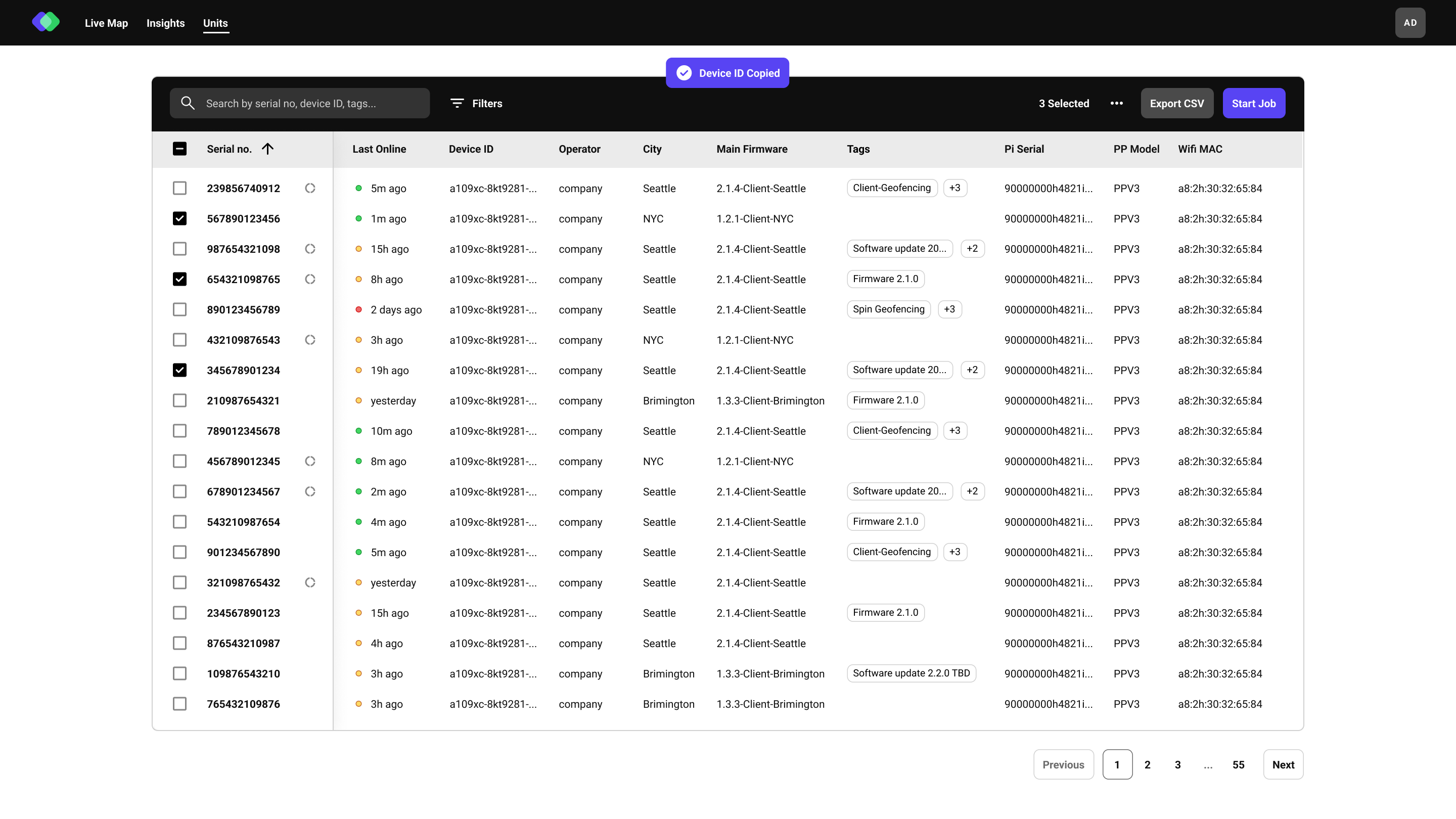This screenshot has height=819, width=1456.
Task: Check the checkbox for serial 890123456789
Action: click(x=180, y=309)
